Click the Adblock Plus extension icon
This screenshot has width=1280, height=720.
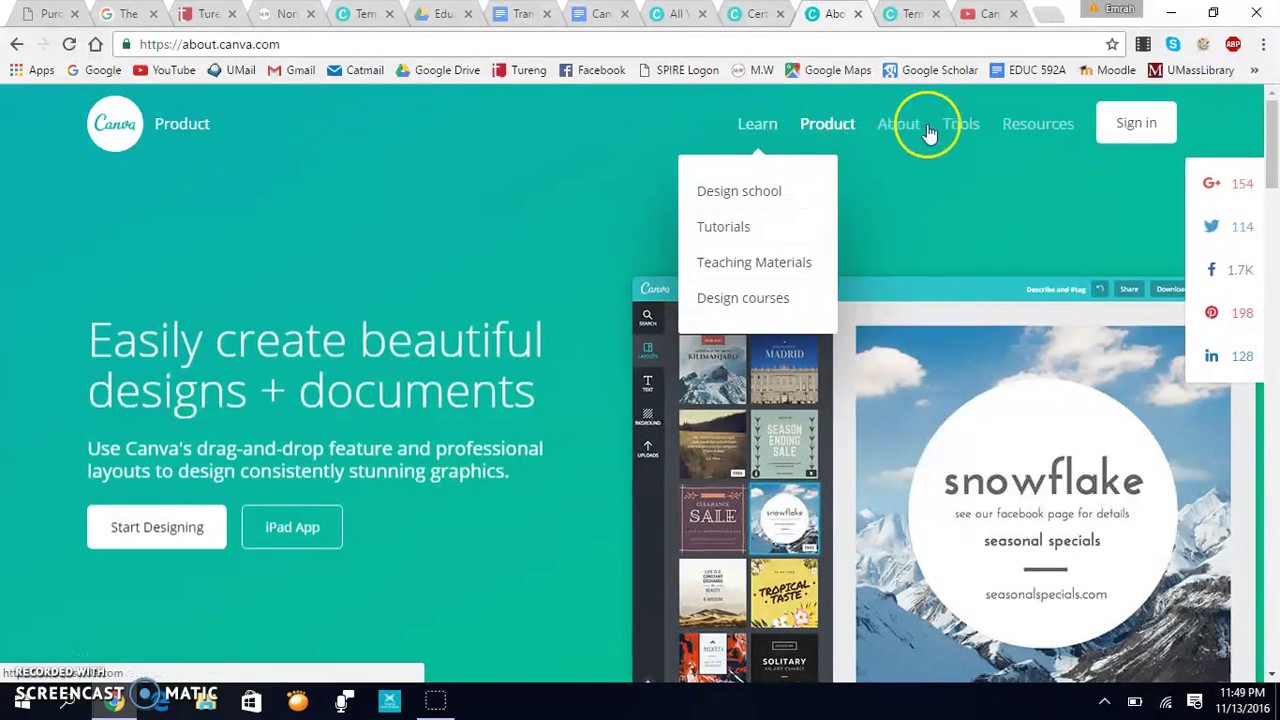pos(1233,44)
